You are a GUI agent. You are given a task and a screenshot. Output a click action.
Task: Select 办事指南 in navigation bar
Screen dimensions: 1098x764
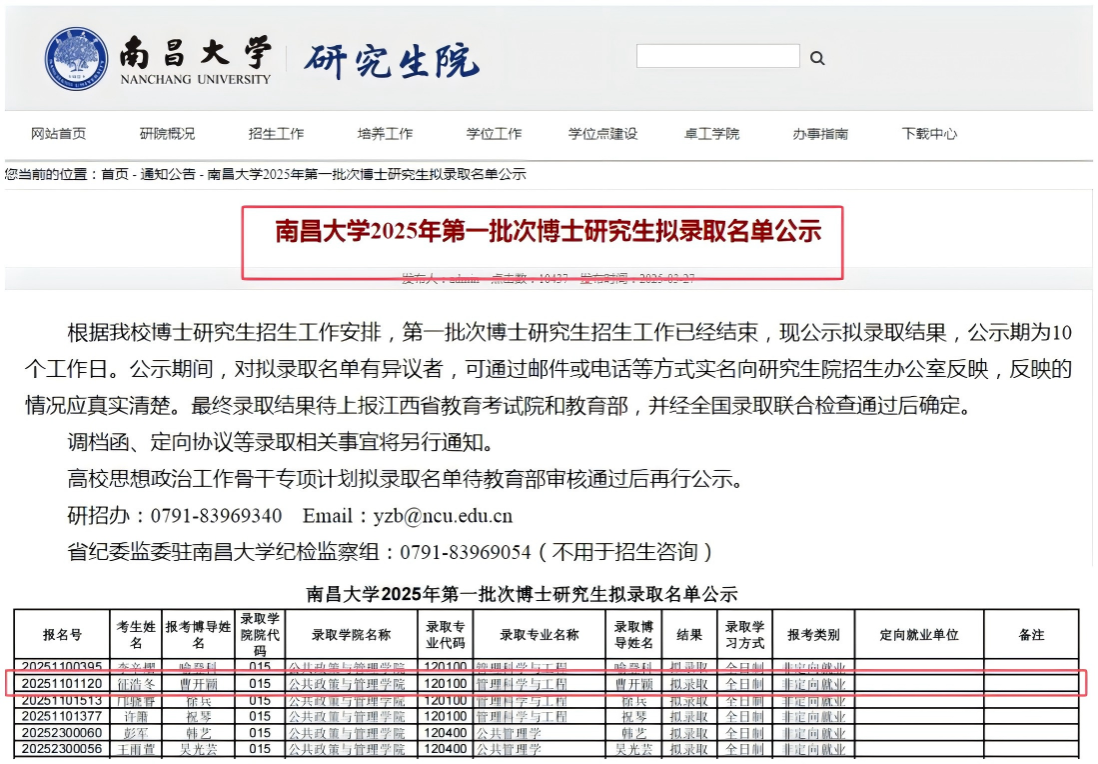(820, 134)
